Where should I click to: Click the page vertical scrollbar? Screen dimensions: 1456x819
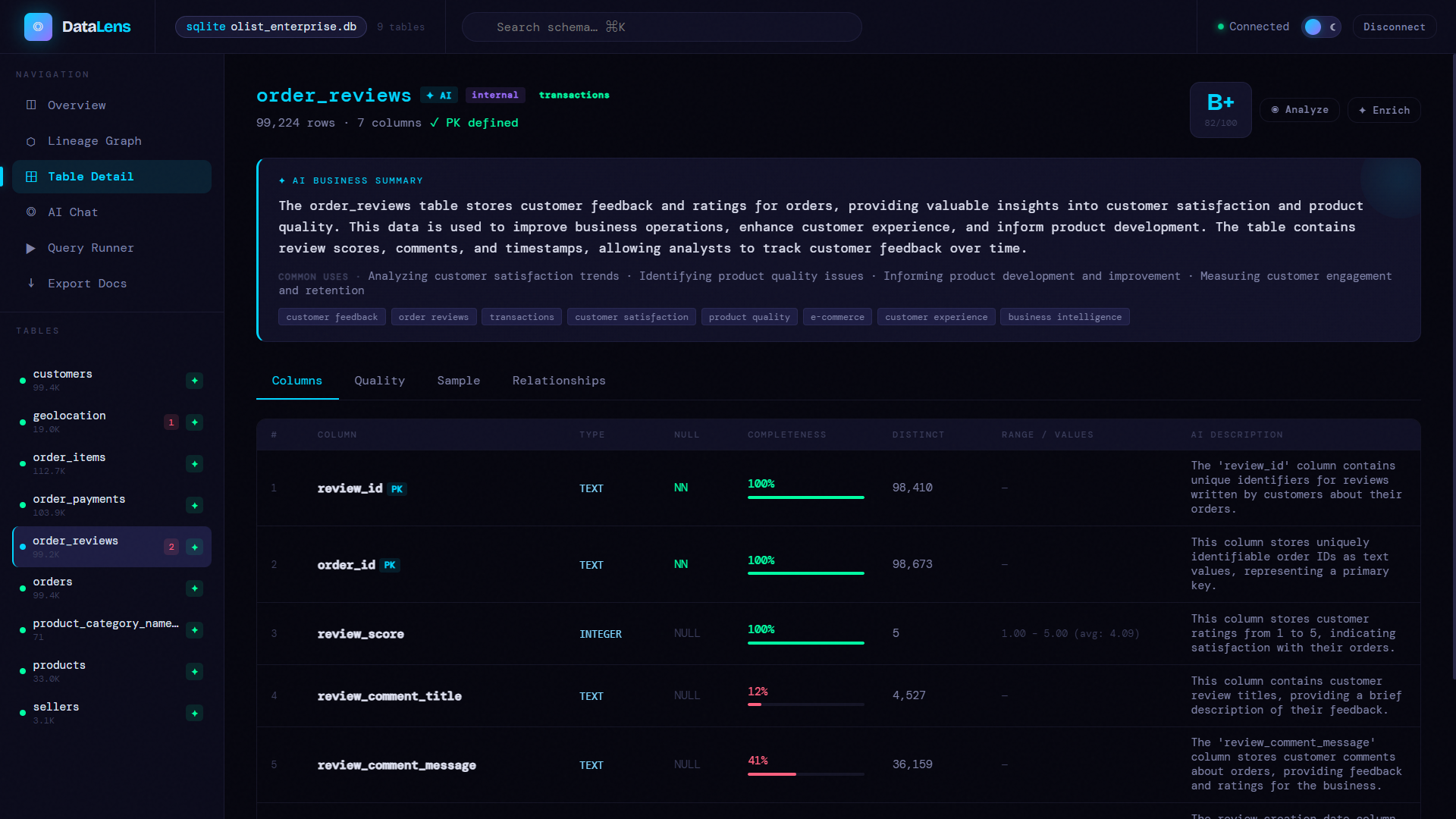pos(1454,368)
